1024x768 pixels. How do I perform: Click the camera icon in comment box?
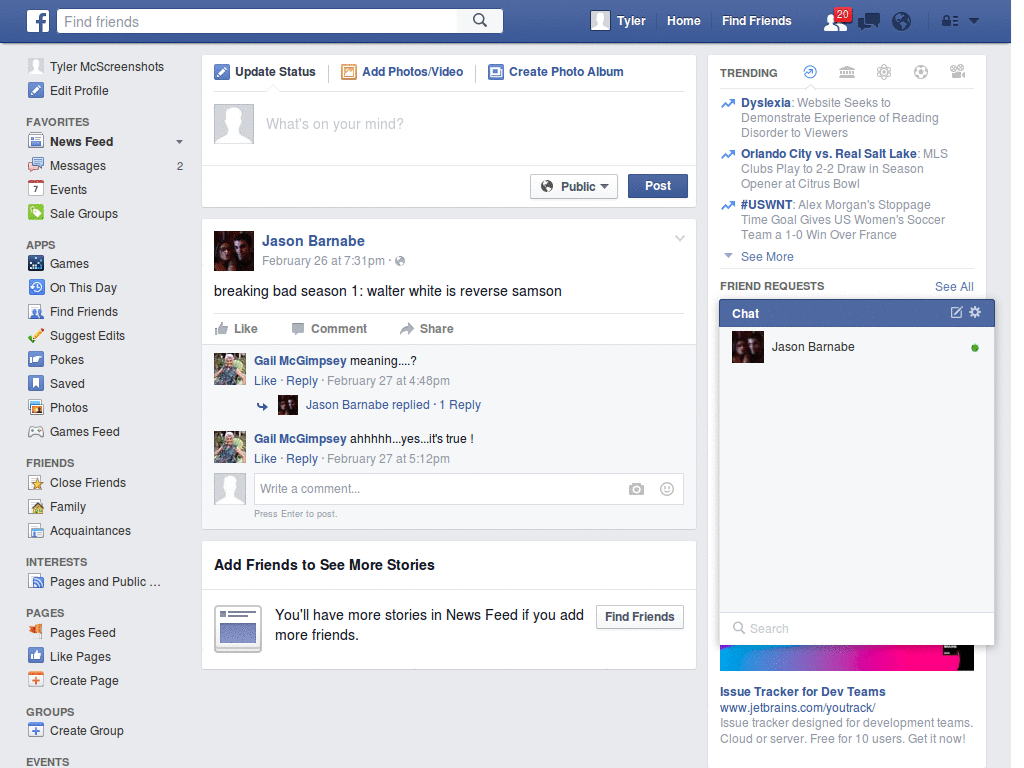(x=636, y=489)
